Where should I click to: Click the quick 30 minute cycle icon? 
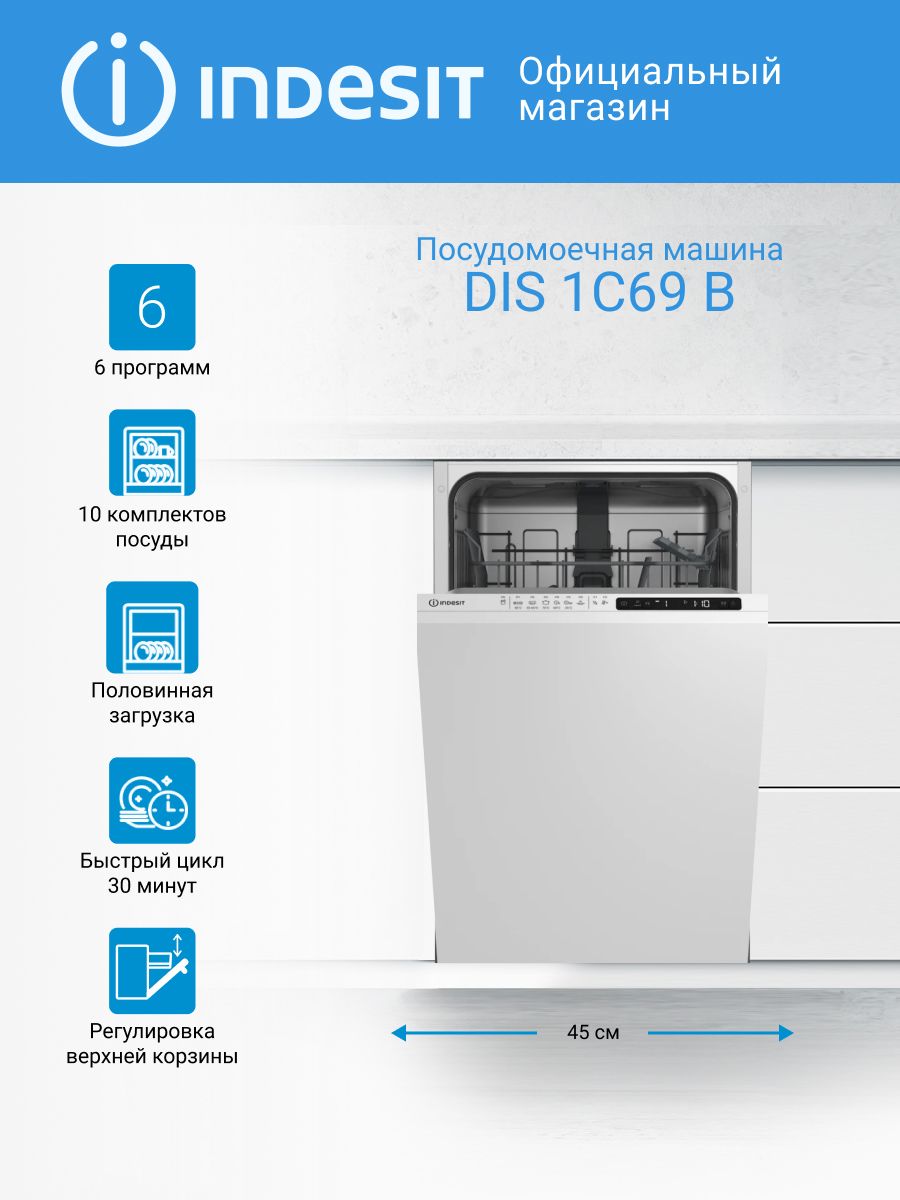(x=152, y=800)
